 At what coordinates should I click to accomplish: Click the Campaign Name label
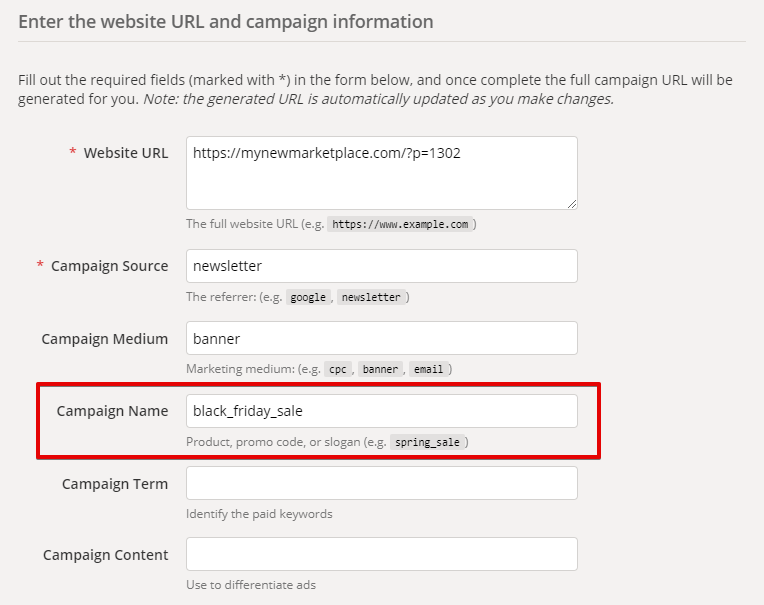112,411
